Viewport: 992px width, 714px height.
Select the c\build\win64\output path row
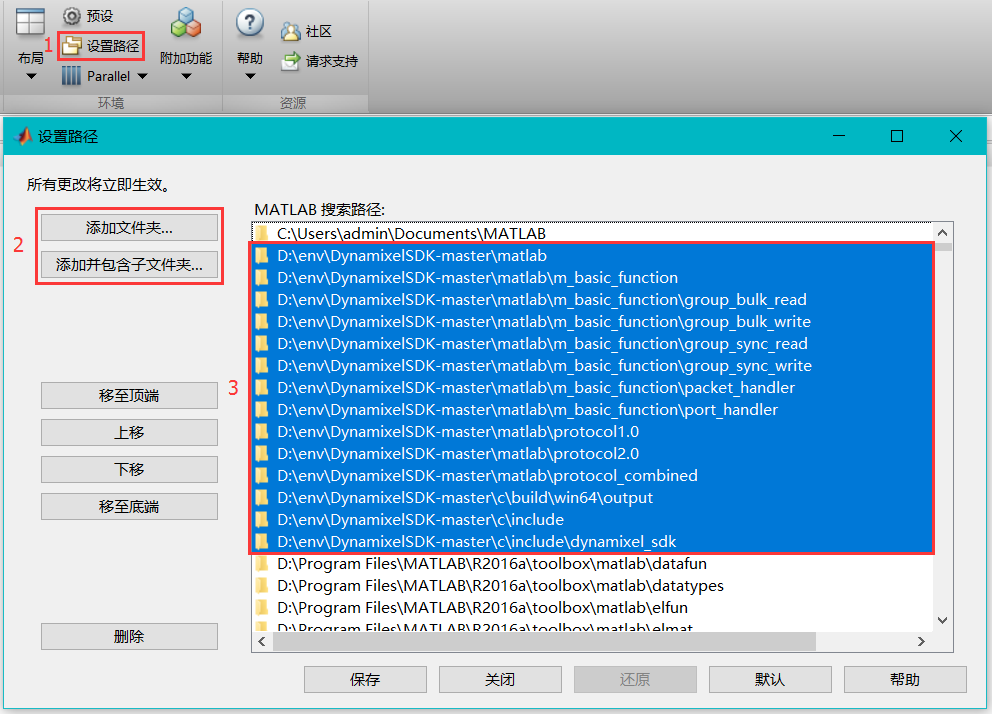click(592, 498)
